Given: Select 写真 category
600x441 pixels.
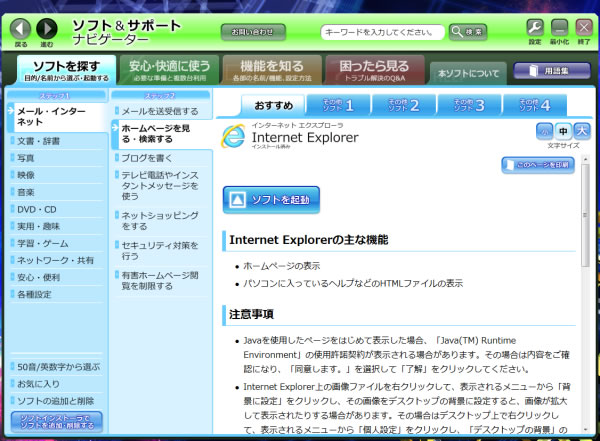Looking at the screenshot, I should coord(57,158).
